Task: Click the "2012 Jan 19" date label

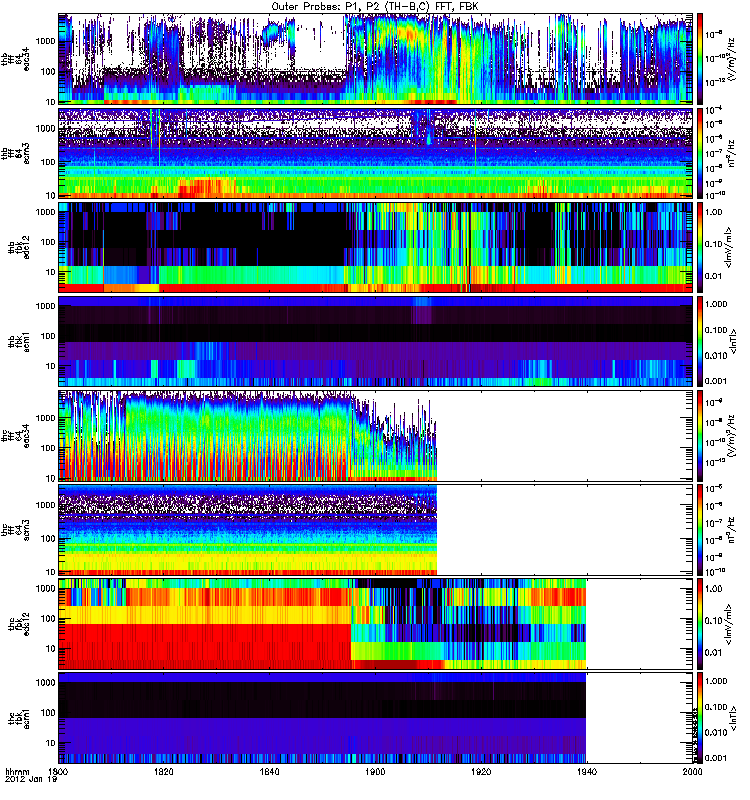Action: (31, 780)
